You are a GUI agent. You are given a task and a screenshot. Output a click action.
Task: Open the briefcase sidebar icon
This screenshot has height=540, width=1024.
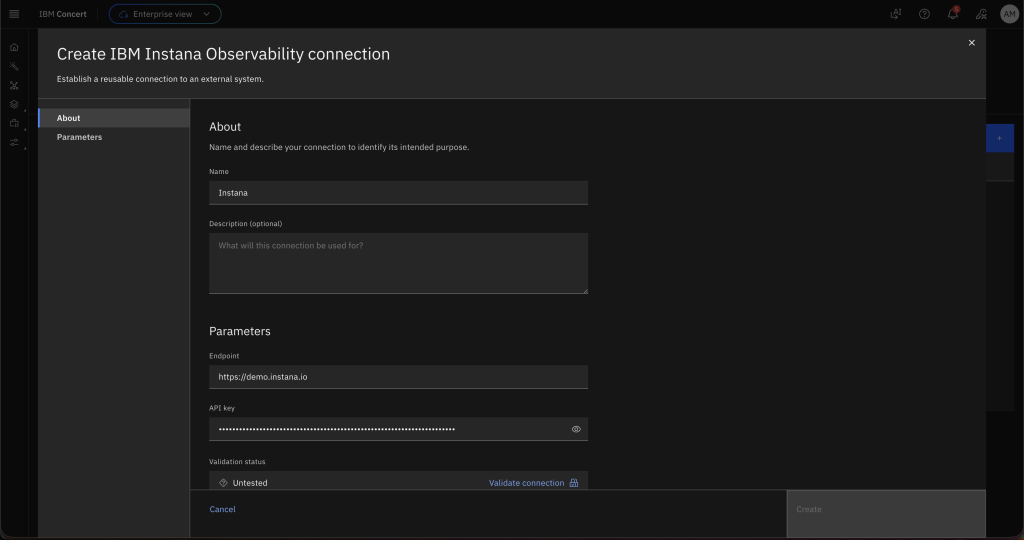[14, 123]
